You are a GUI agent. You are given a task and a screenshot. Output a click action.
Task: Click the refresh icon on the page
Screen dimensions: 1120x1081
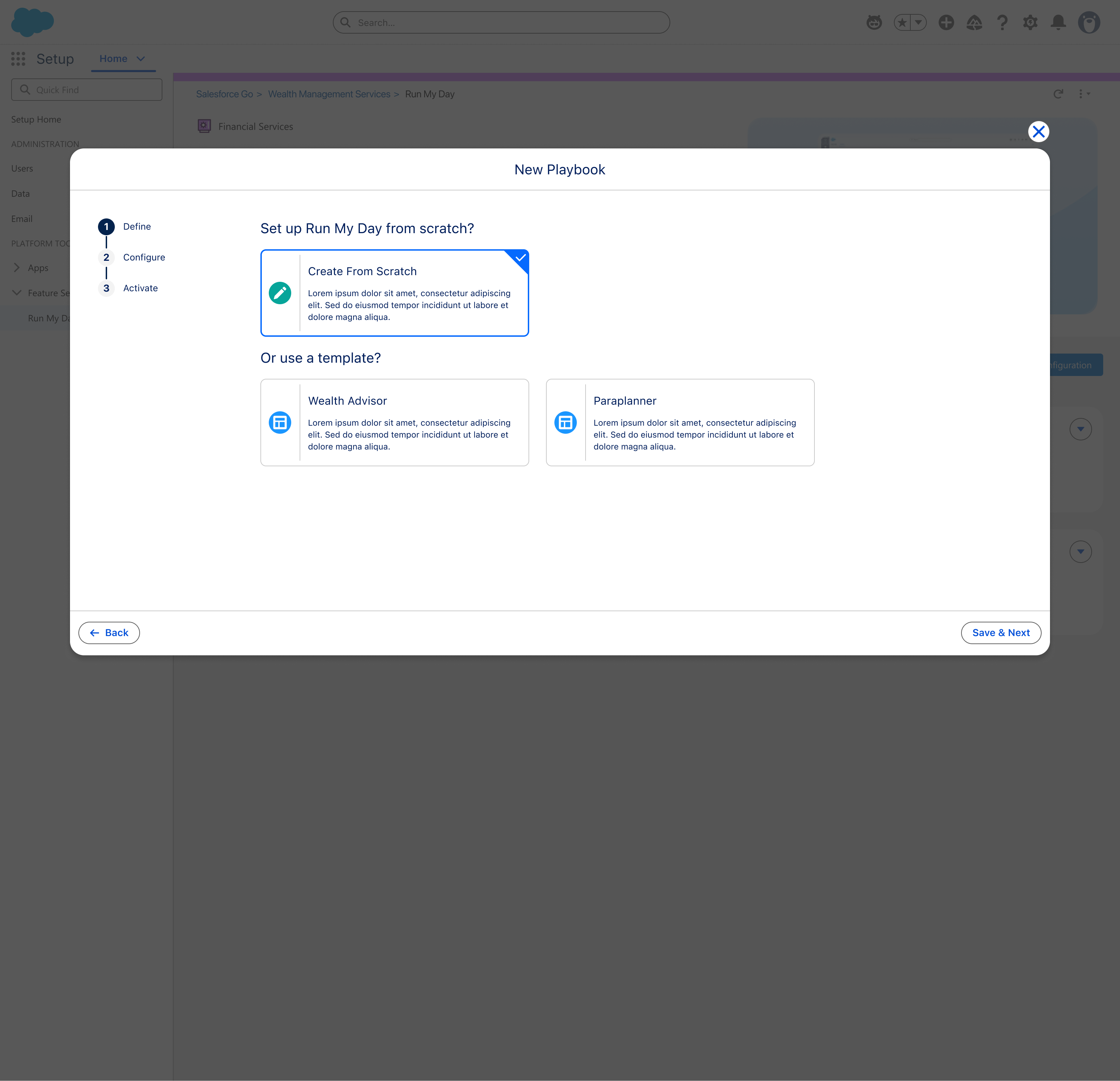[1058, 94]
